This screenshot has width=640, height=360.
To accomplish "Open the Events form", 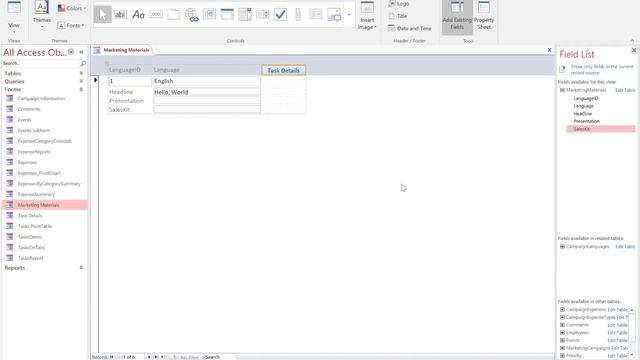I will coord(24,120).
